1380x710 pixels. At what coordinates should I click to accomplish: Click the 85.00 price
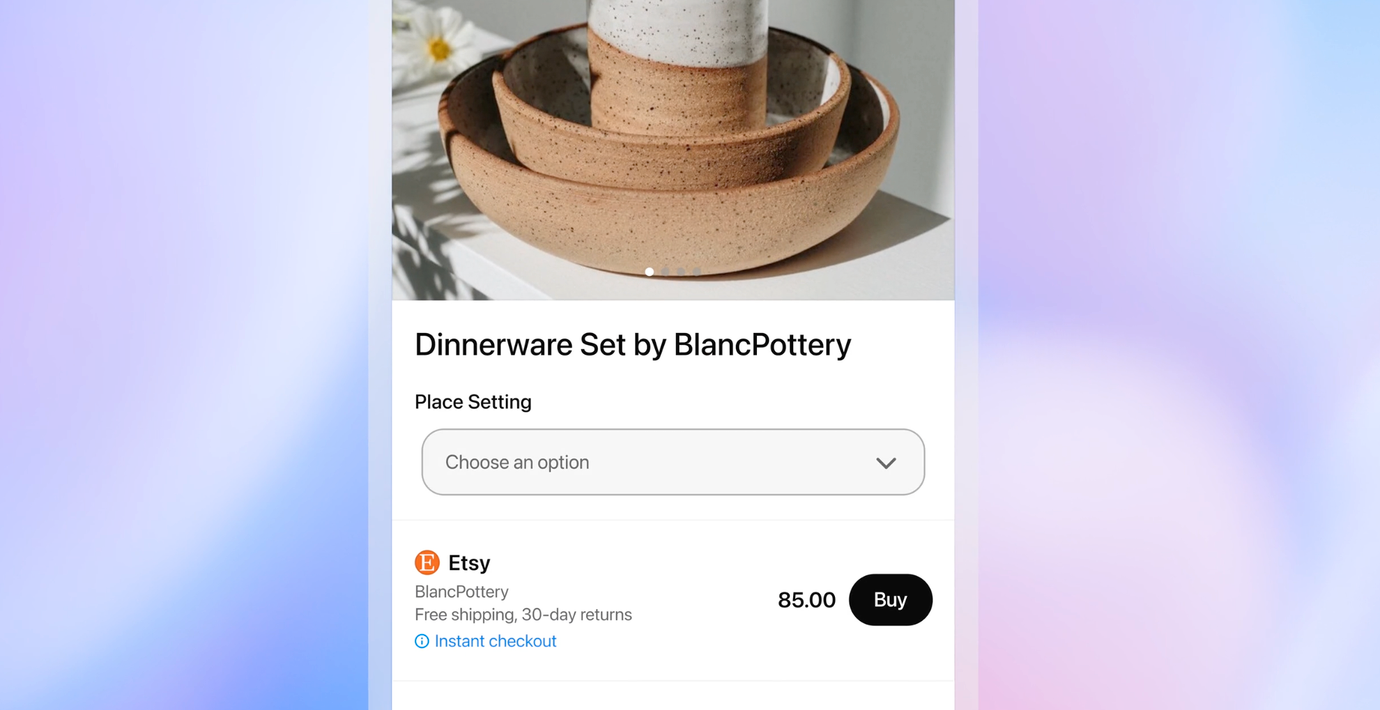[806, 600]
